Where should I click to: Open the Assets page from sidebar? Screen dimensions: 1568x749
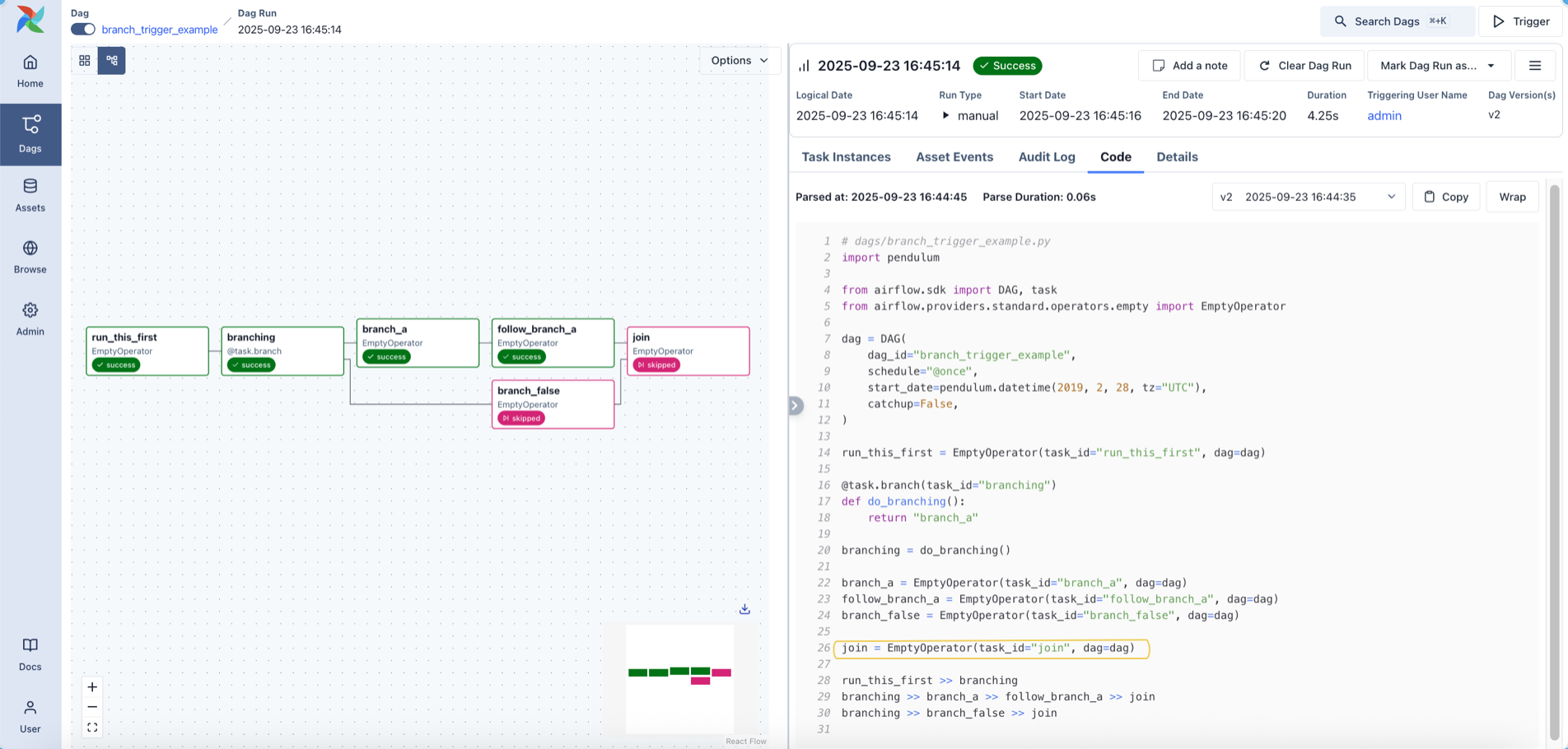pos(30,195)
